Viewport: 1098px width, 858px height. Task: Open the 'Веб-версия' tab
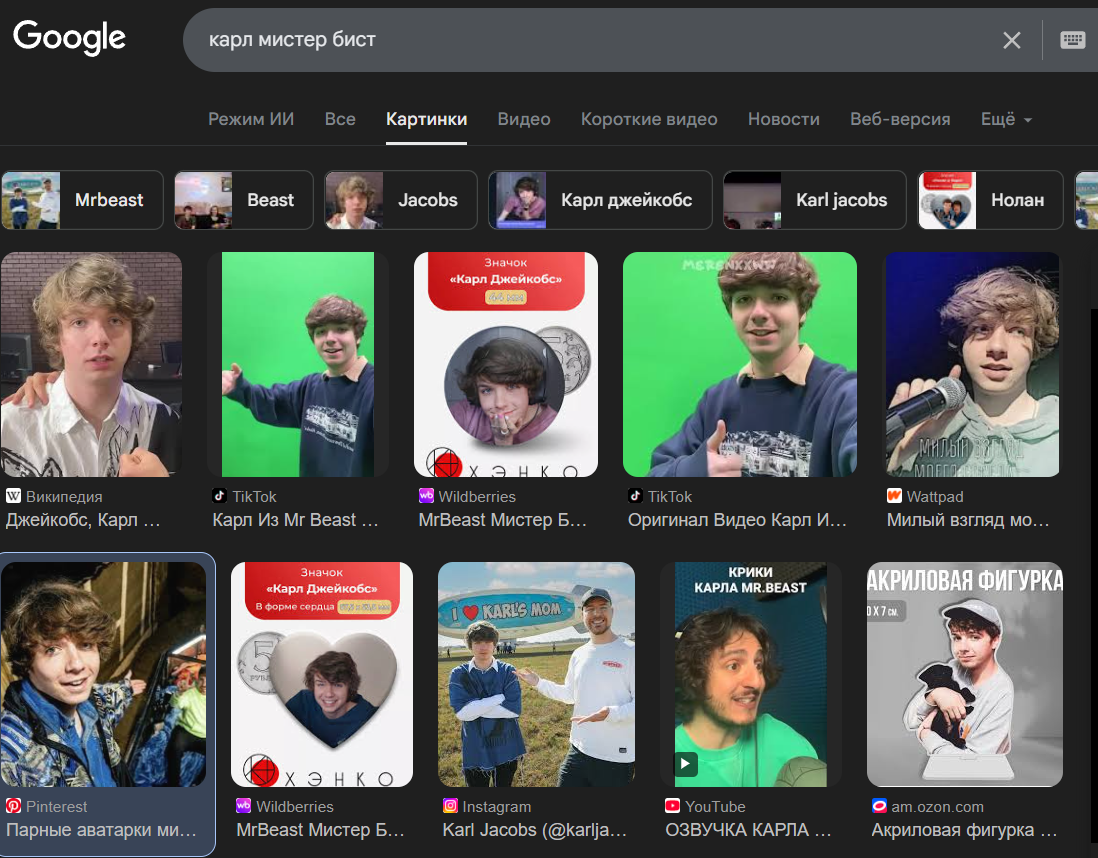point(900,119)
